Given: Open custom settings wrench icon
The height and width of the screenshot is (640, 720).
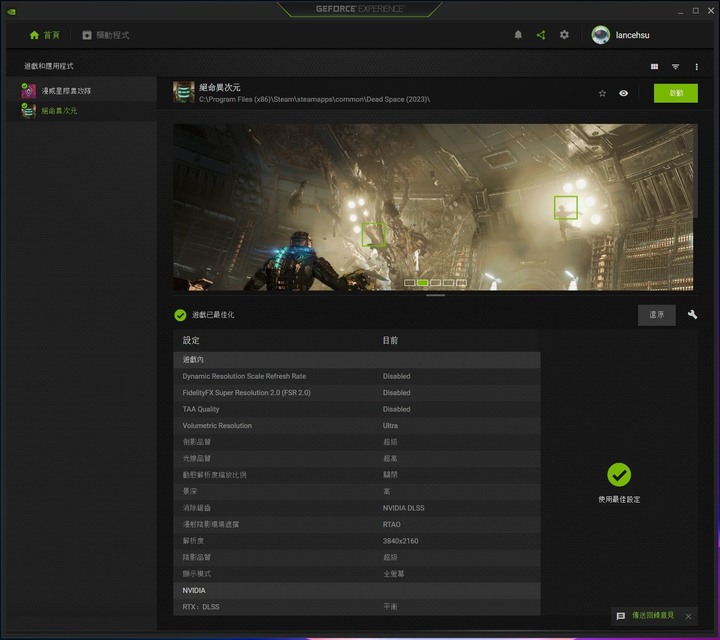Looking at the screenshot, I should coord(692,314).
